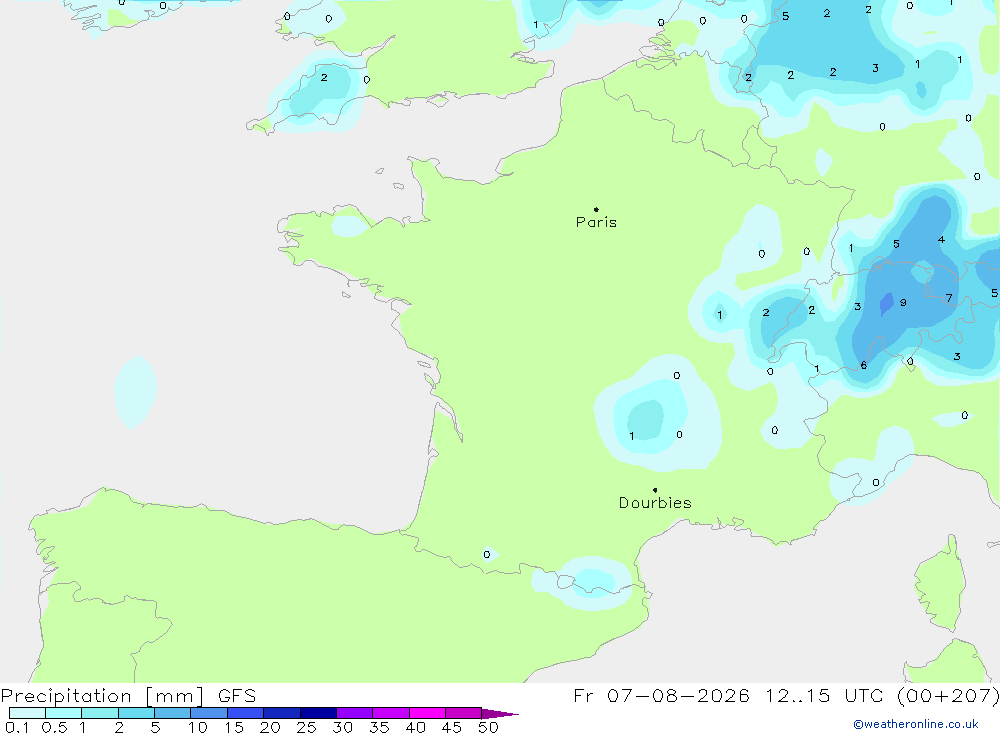
Task: Click the 'Precipitation [mm]' title text
Action: [102, 696]
